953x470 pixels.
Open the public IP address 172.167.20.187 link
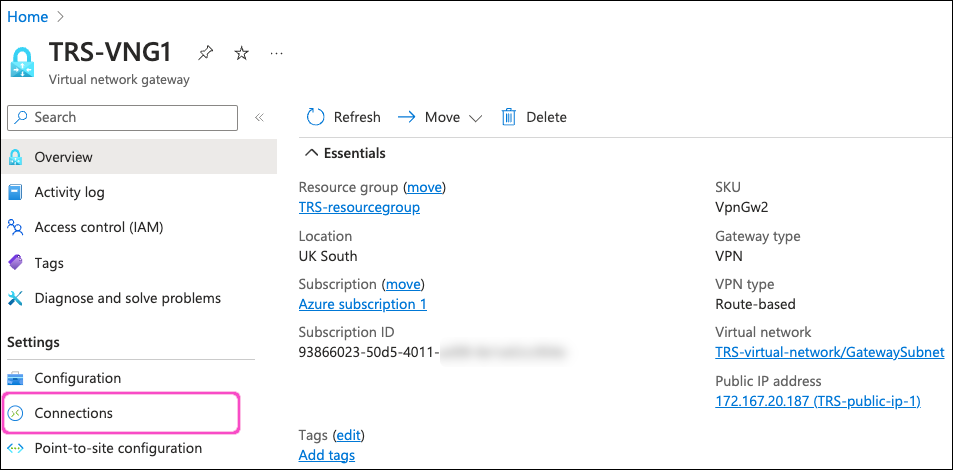coord(817,401)
